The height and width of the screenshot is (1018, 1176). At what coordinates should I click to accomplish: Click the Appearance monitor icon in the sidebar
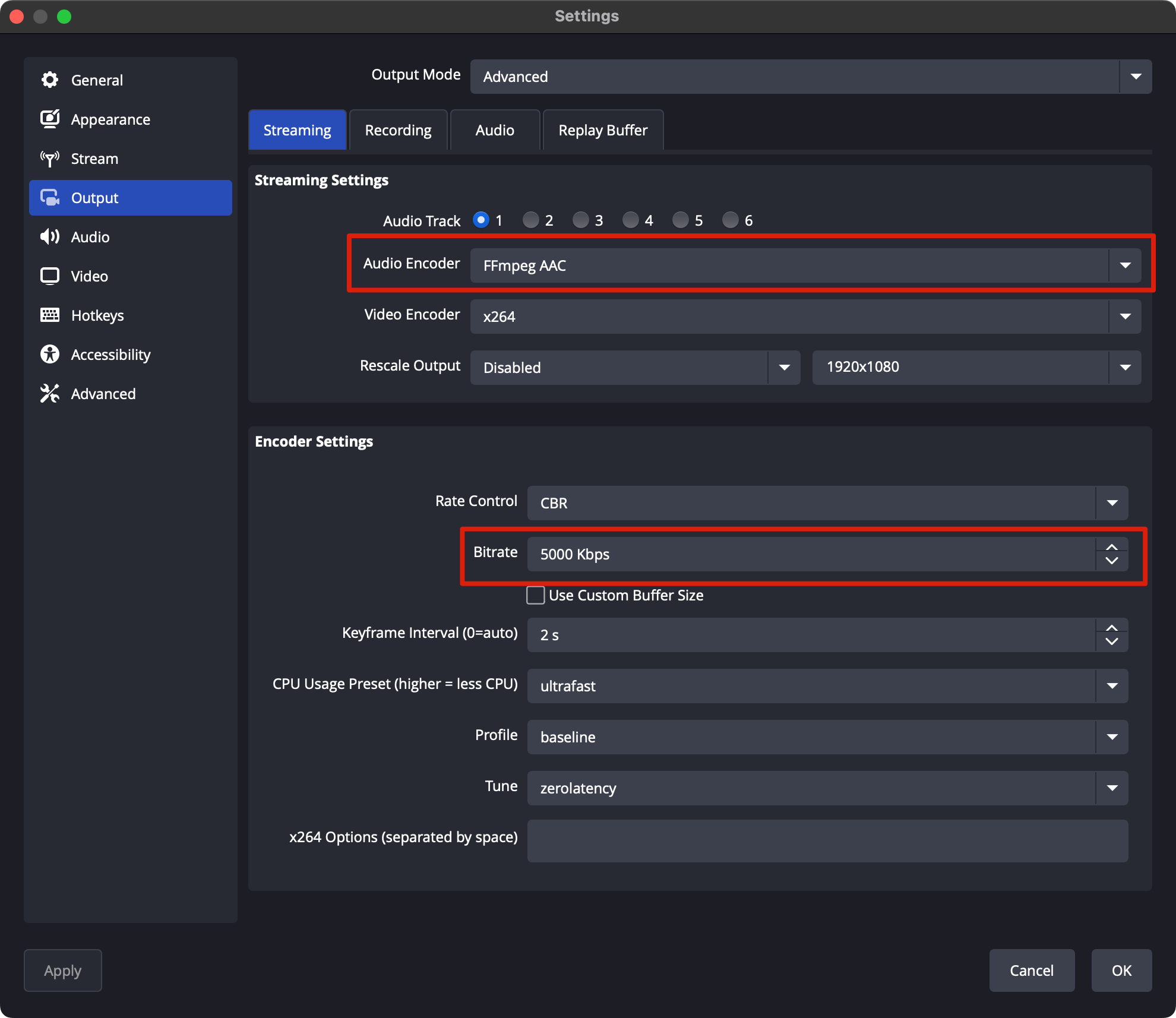click(x=50, y=119)
